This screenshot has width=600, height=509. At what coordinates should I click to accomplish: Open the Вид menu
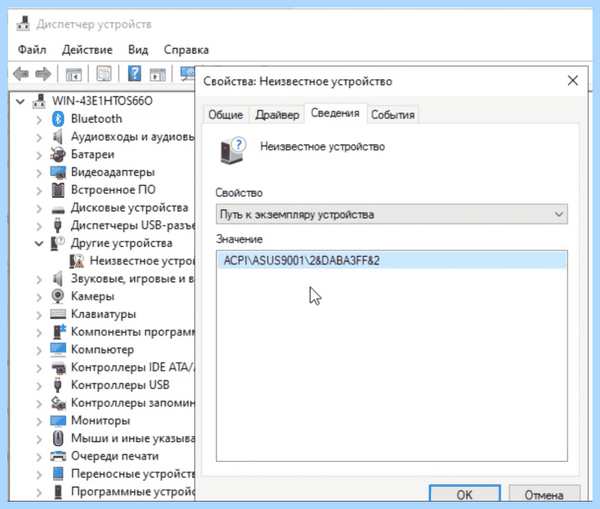(138, 50)
